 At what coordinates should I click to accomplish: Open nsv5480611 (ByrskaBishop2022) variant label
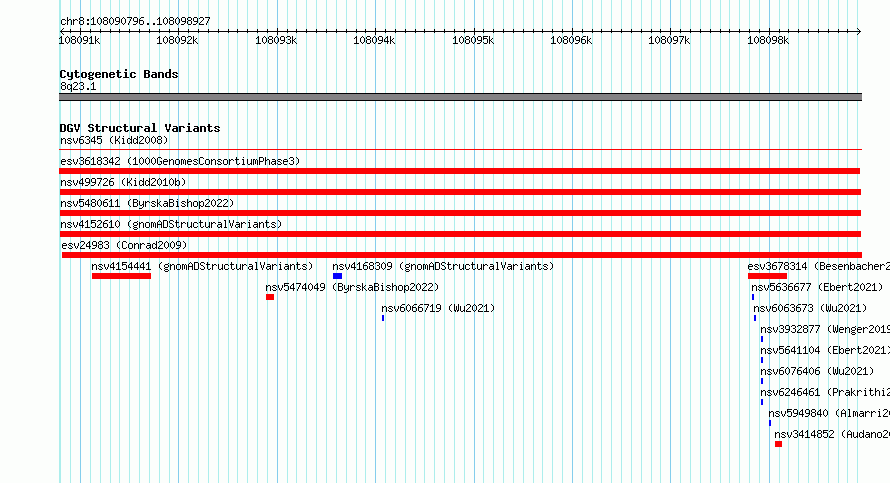tap(147, 203)
